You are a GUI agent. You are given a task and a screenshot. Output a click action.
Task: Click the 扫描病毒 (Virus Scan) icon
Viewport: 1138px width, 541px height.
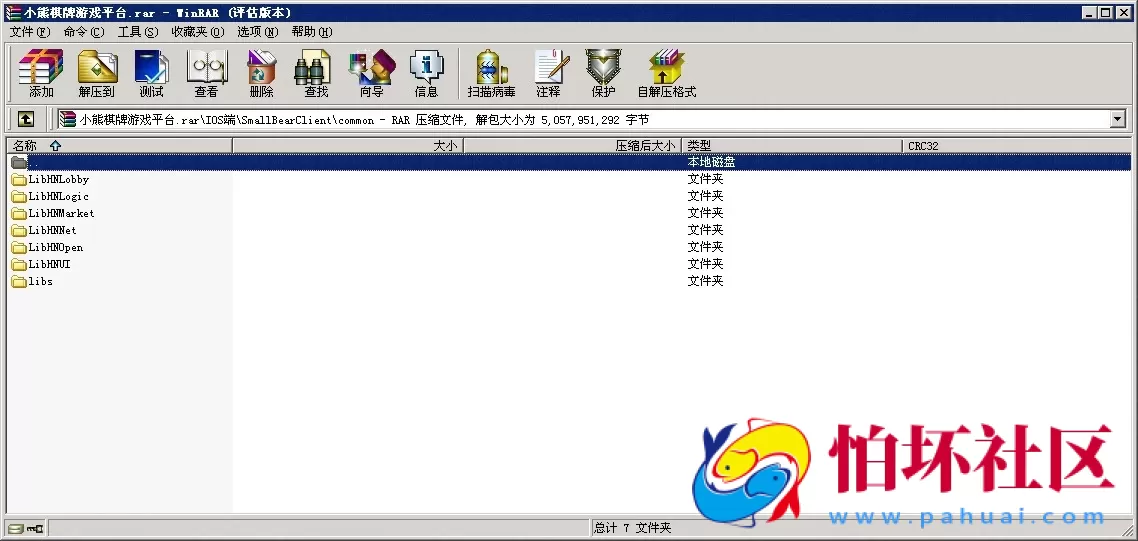coord(491,73)
